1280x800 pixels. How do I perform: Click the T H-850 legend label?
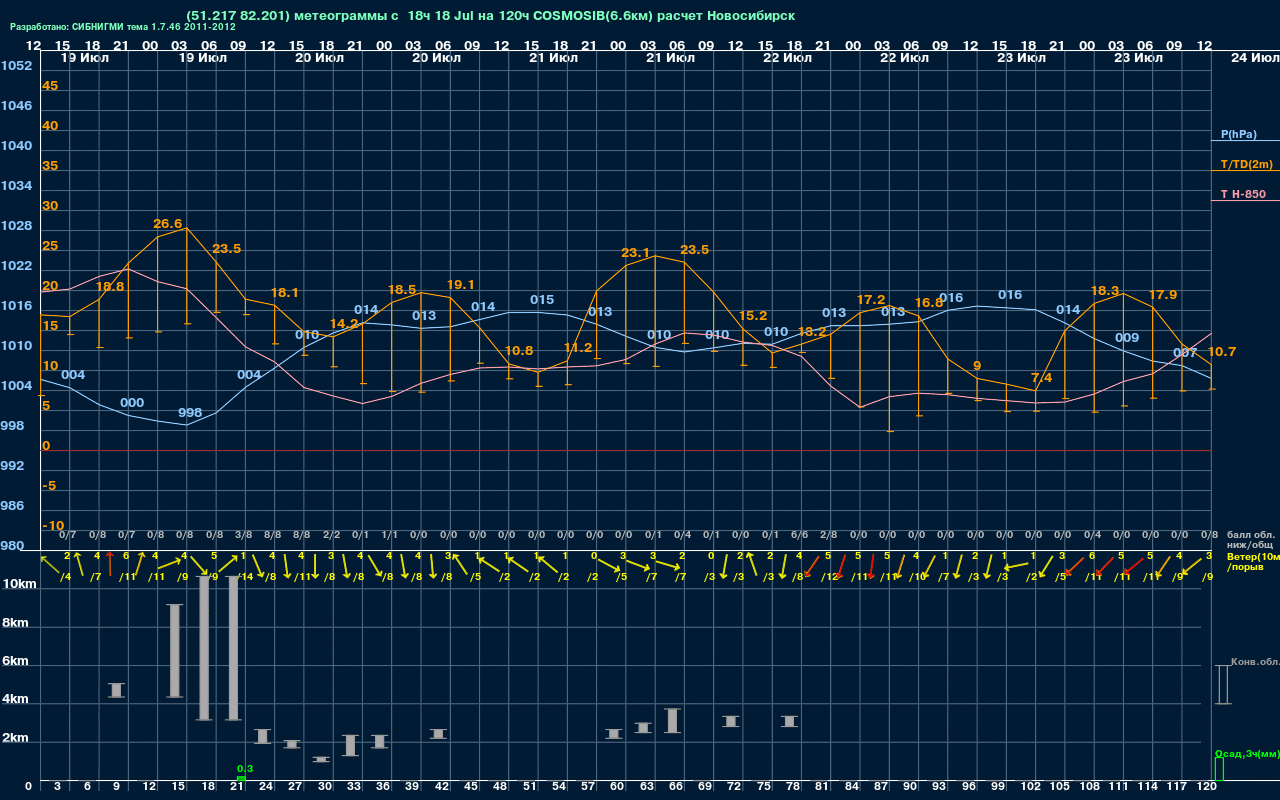1242,194
